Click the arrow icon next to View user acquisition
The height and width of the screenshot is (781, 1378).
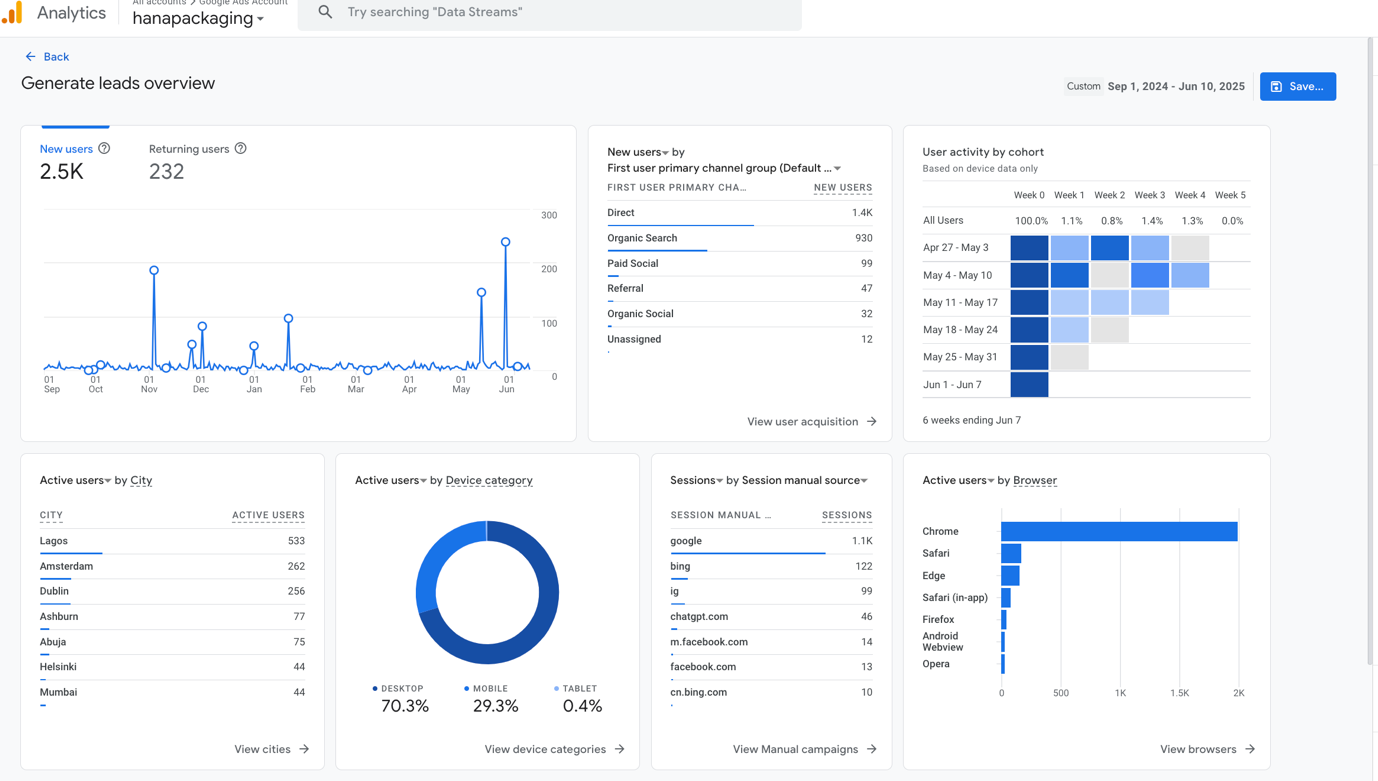(x=870, y=421)
